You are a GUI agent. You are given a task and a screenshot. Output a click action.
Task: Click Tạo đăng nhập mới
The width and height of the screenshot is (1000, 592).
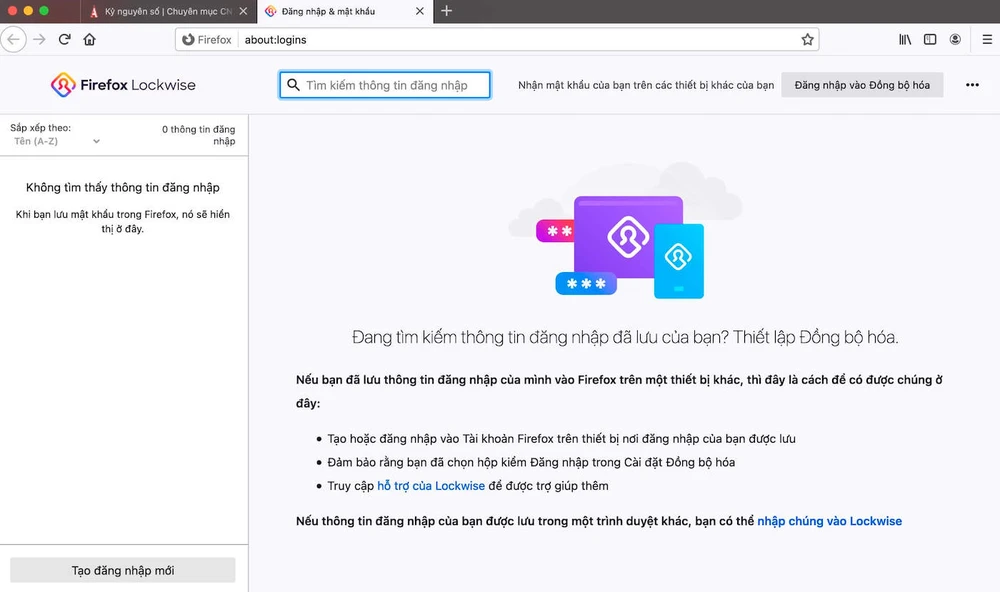pyautogui.click(x=122, y=570)
